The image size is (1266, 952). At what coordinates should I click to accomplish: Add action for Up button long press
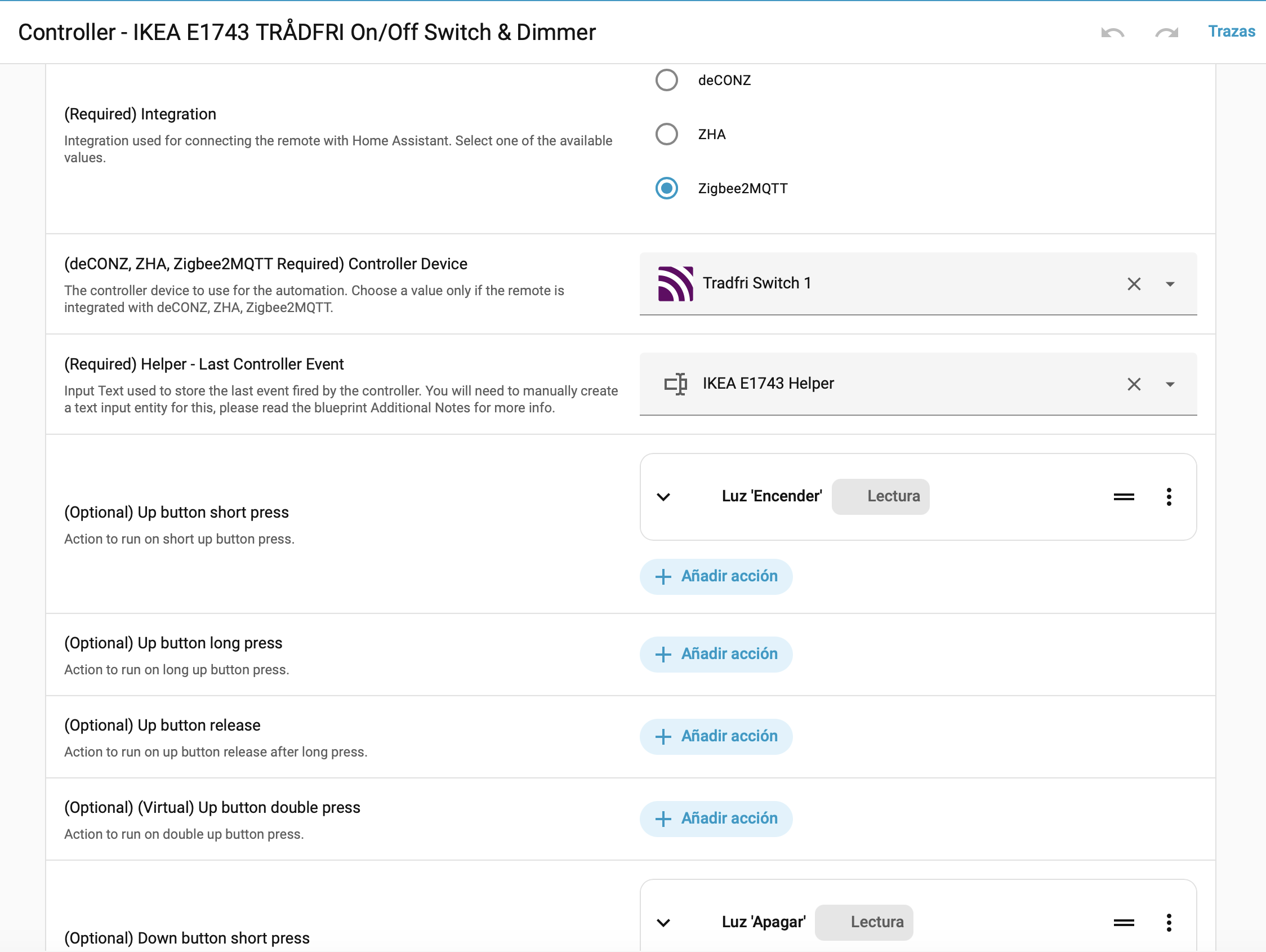(x=715, y=654)
